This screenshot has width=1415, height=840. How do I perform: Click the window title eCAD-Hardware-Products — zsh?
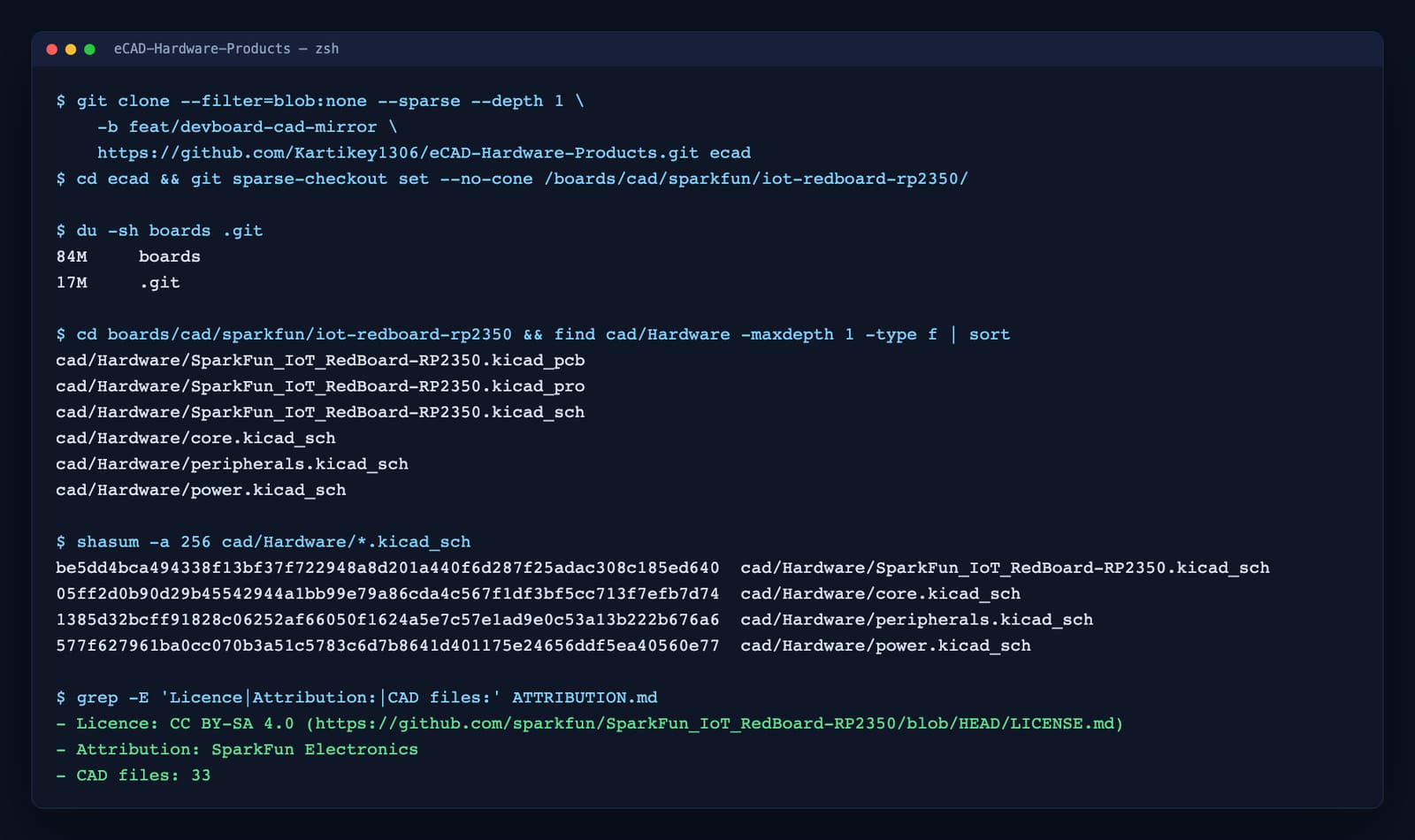(x=226, y=49)
